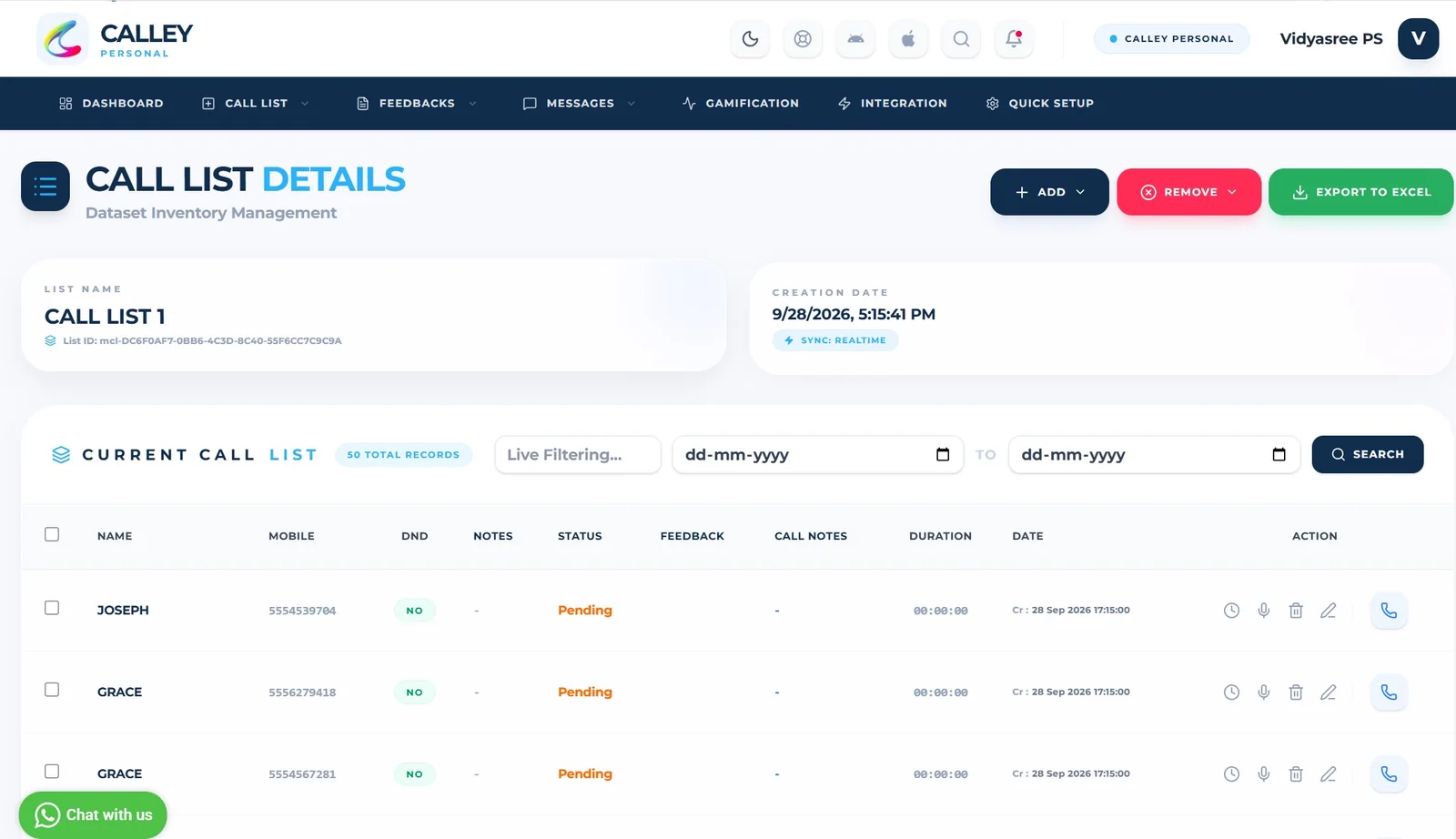The width and height of the screenshot is (1456, 839).
Task: Open notifications bell icon
Action: click(1014, 39)
